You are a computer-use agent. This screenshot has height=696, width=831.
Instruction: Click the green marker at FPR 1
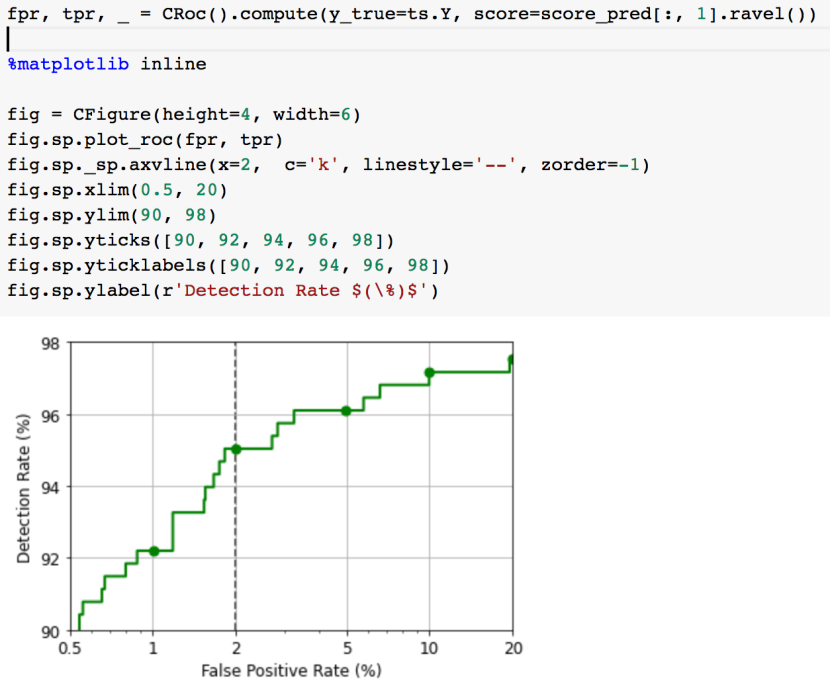(154, 551)
